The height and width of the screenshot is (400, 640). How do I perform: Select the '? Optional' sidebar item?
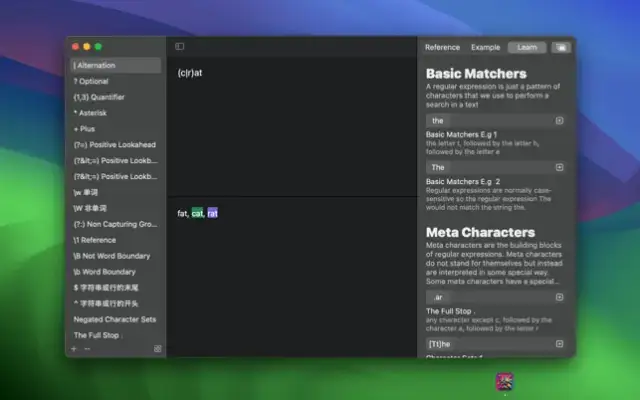coord(116,81)
